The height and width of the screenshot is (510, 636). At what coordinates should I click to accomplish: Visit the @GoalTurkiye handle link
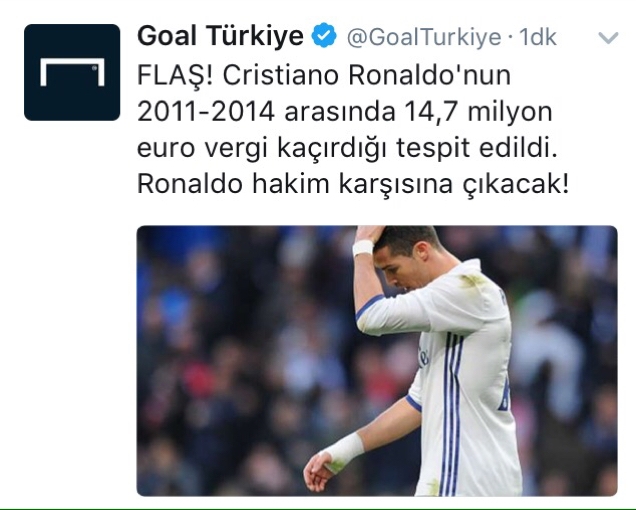click(424, 37)
